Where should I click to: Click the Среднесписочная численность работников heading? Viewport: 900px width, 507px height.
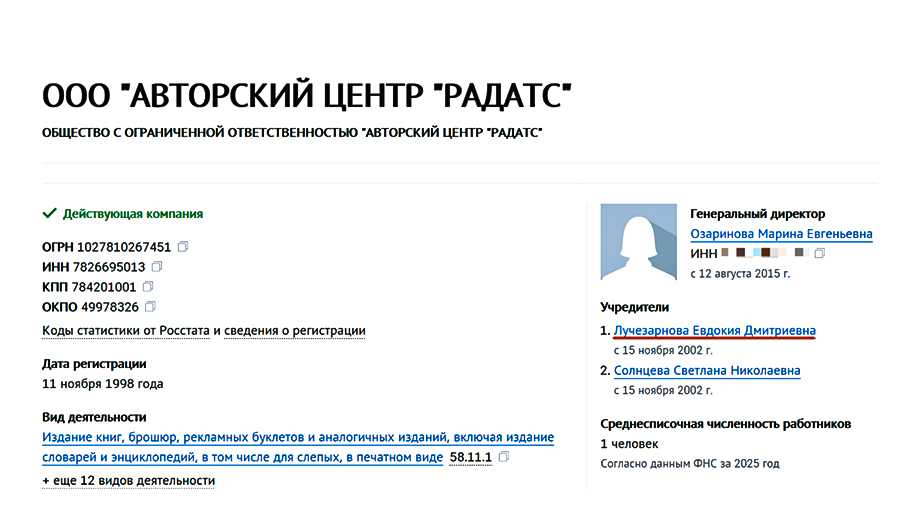click(726, 424)
